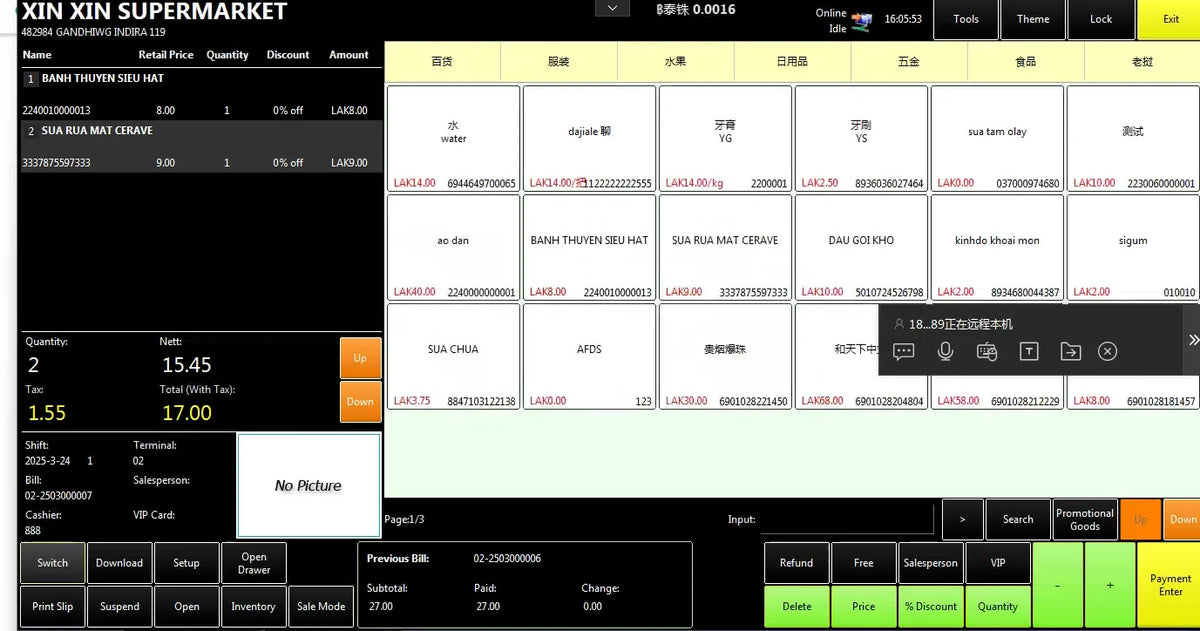The height and width of the screenshot is (631, 1200).
Task: Click the No Picture image box
Action: [309, 485]
